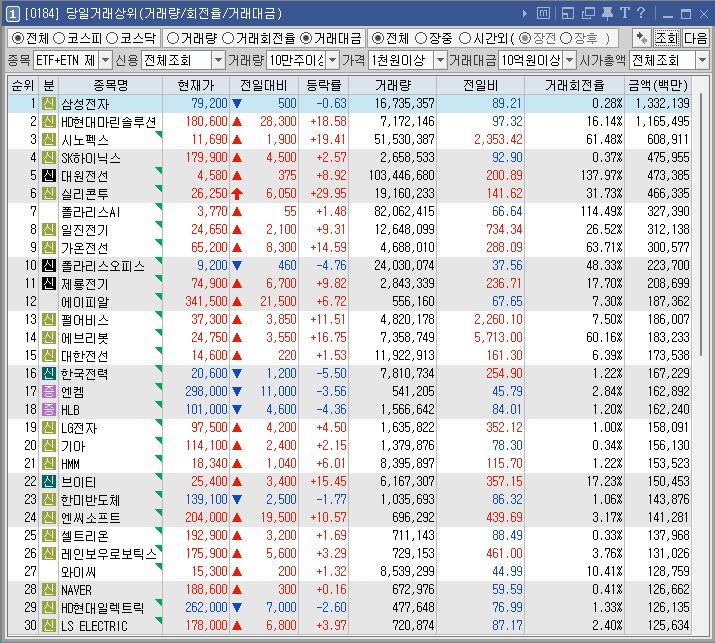Select the 폴라리스AI stock name
Viewport: 715px width, 643px height.
point(90,212)
